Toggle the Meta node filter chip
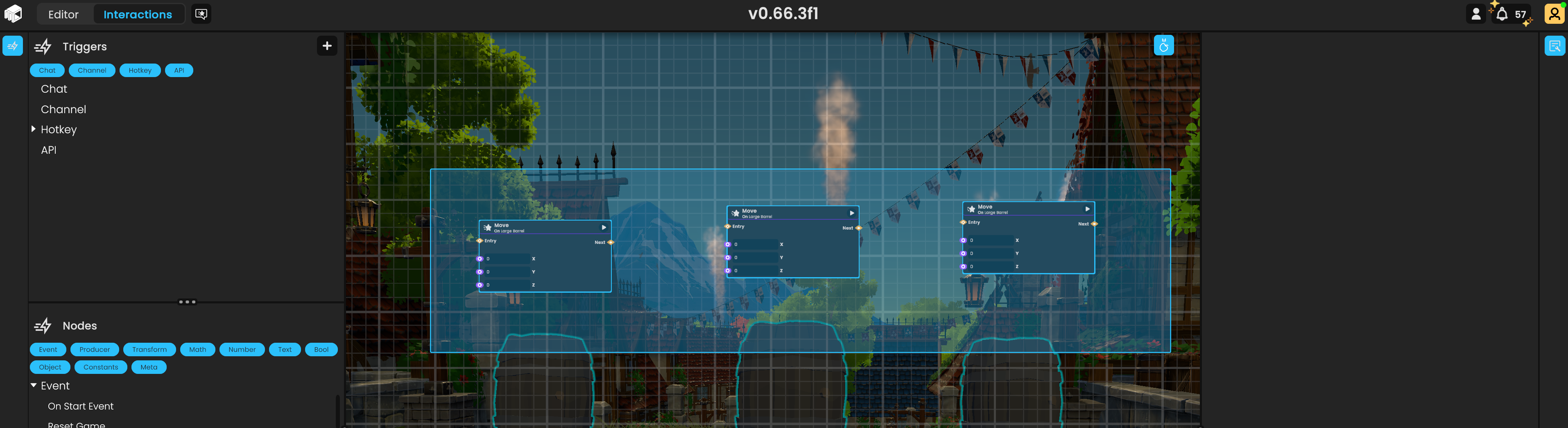 tap(149, 367)
